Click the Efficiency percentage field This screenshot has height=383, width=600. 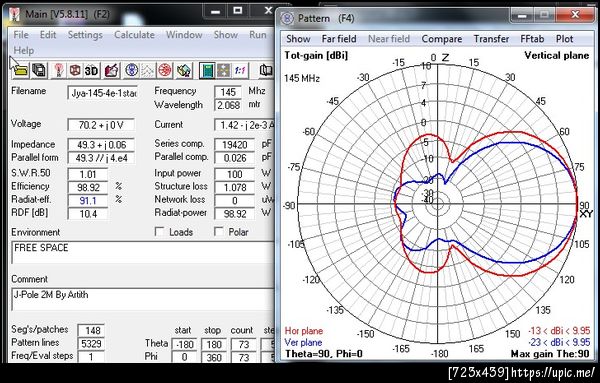(x=88, y=187)
